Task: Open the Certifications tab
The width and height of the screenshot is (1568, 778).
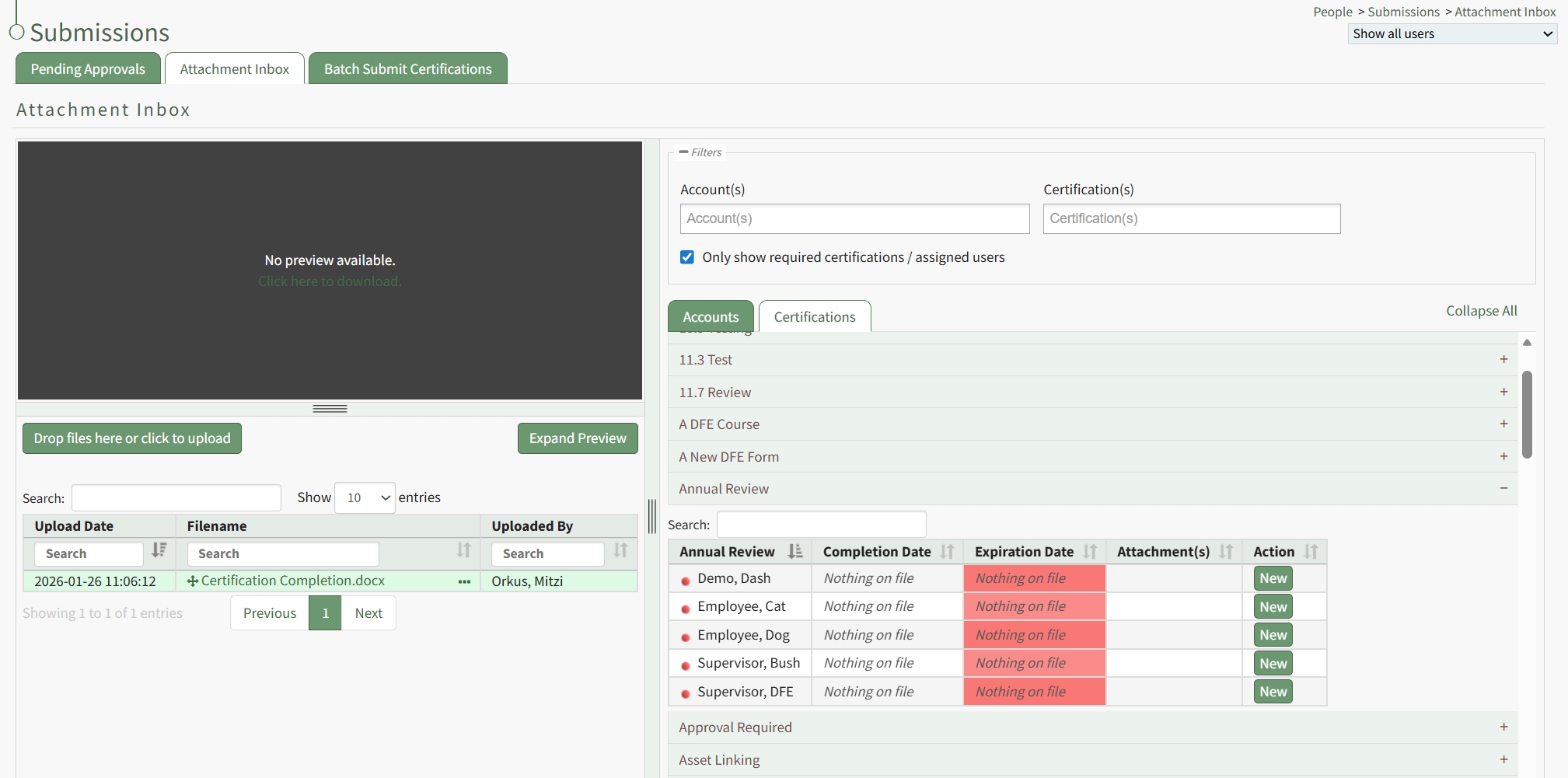Action: click(814, 317)
